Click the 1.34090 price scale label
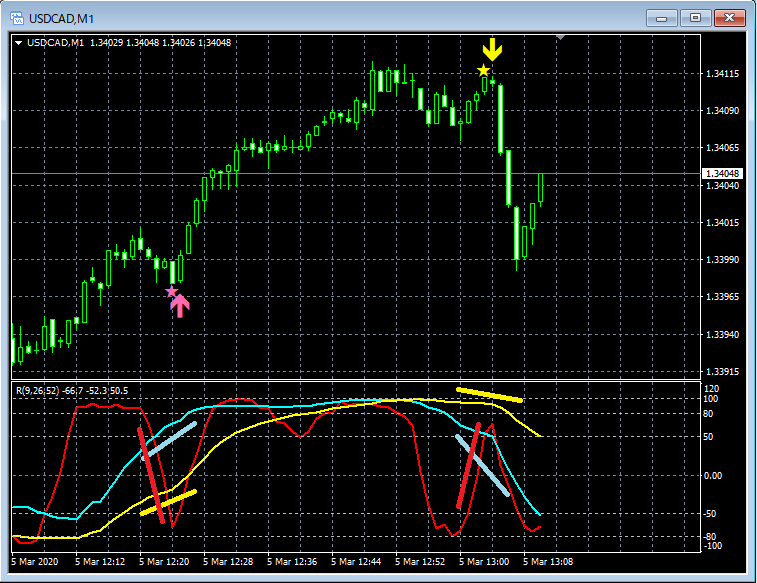This screenshot has width=757, height=583. [722, 111]
